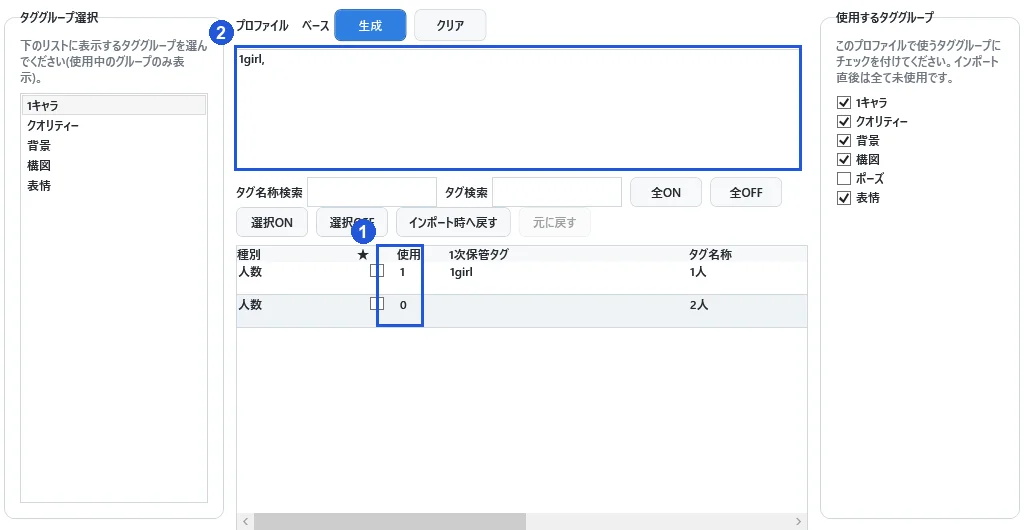Click the ★ column header
Viewport: 1024px width, 530px height.
pos(363,255)
